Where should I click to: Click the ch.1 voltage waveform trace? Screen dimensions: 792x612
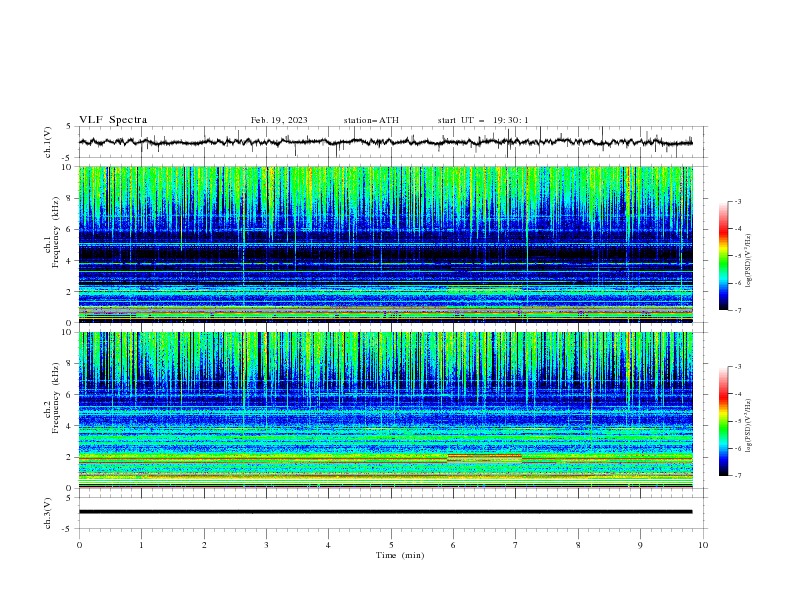click(x=385, y=142)
